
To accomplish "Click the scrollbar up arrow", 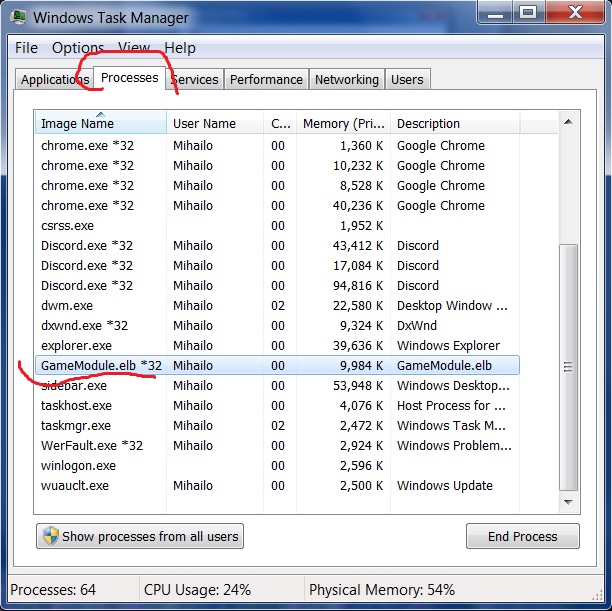I will pyautogui.click(x=568, y=122).
